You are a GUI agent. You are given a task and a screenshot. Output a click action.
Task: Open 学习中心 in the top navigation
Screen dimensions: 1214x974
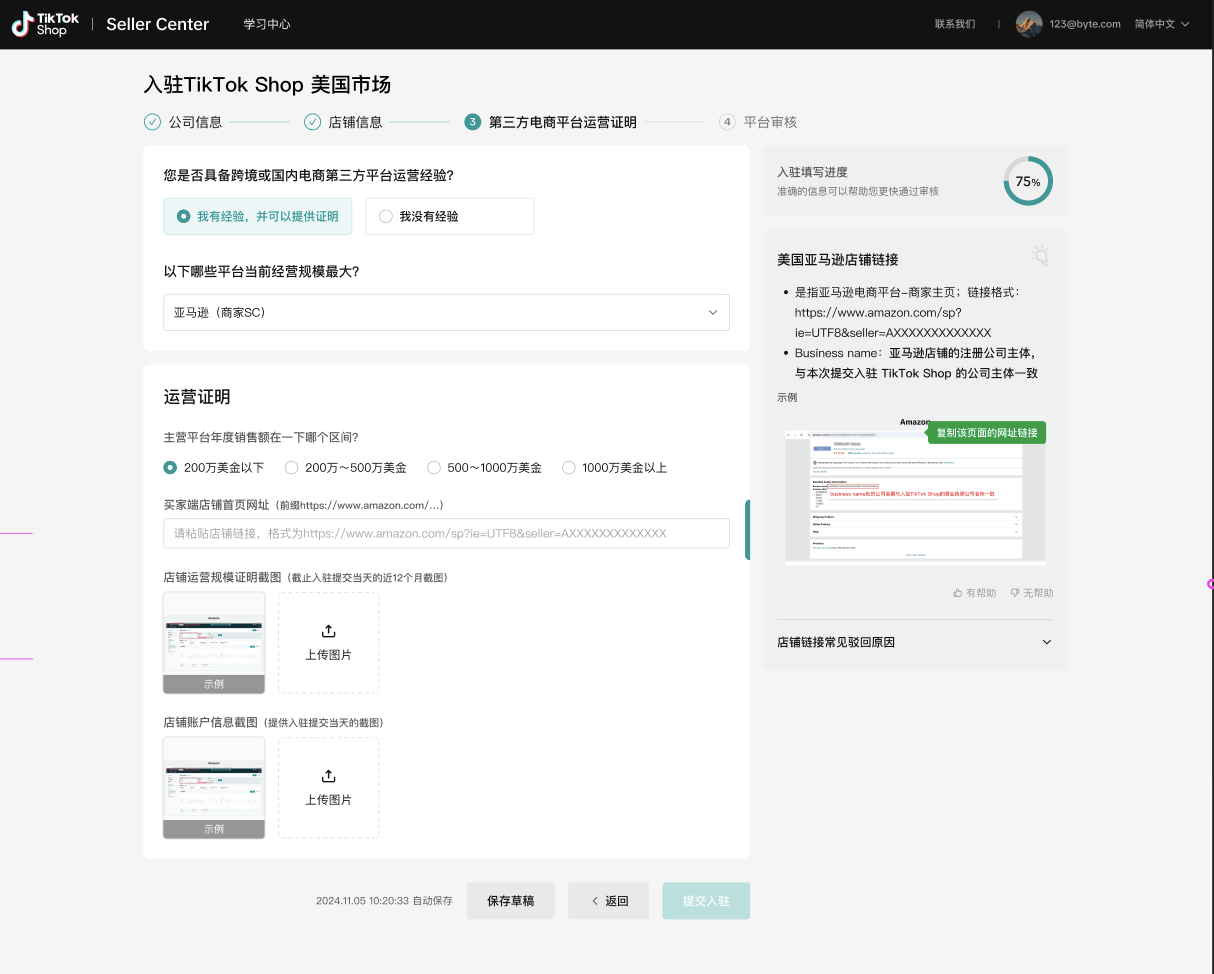[x=266, y=23]
